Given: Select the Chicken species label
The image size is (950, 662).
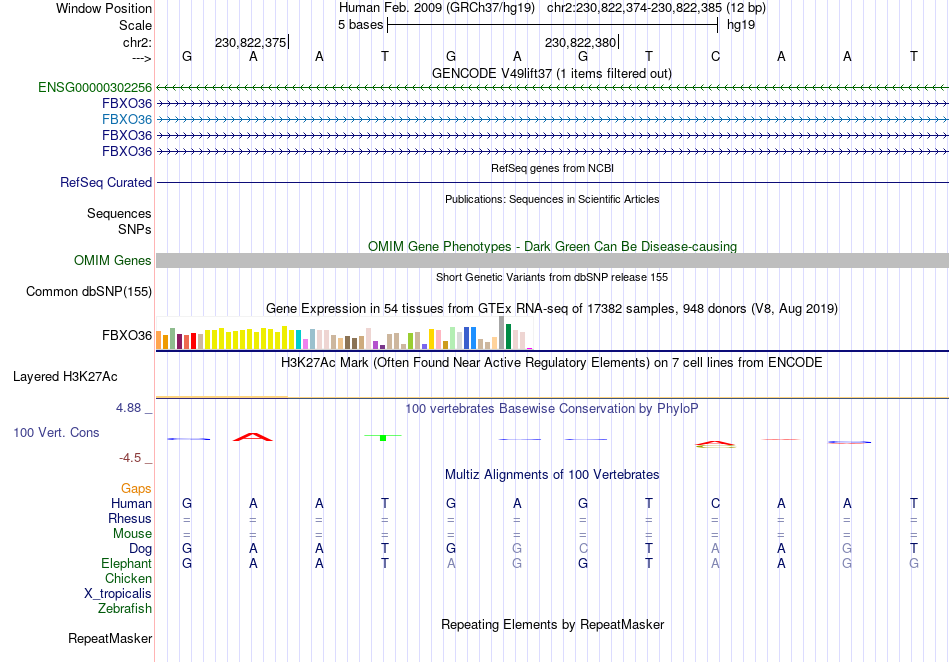Looking at the screenshot, I should 128,578.
